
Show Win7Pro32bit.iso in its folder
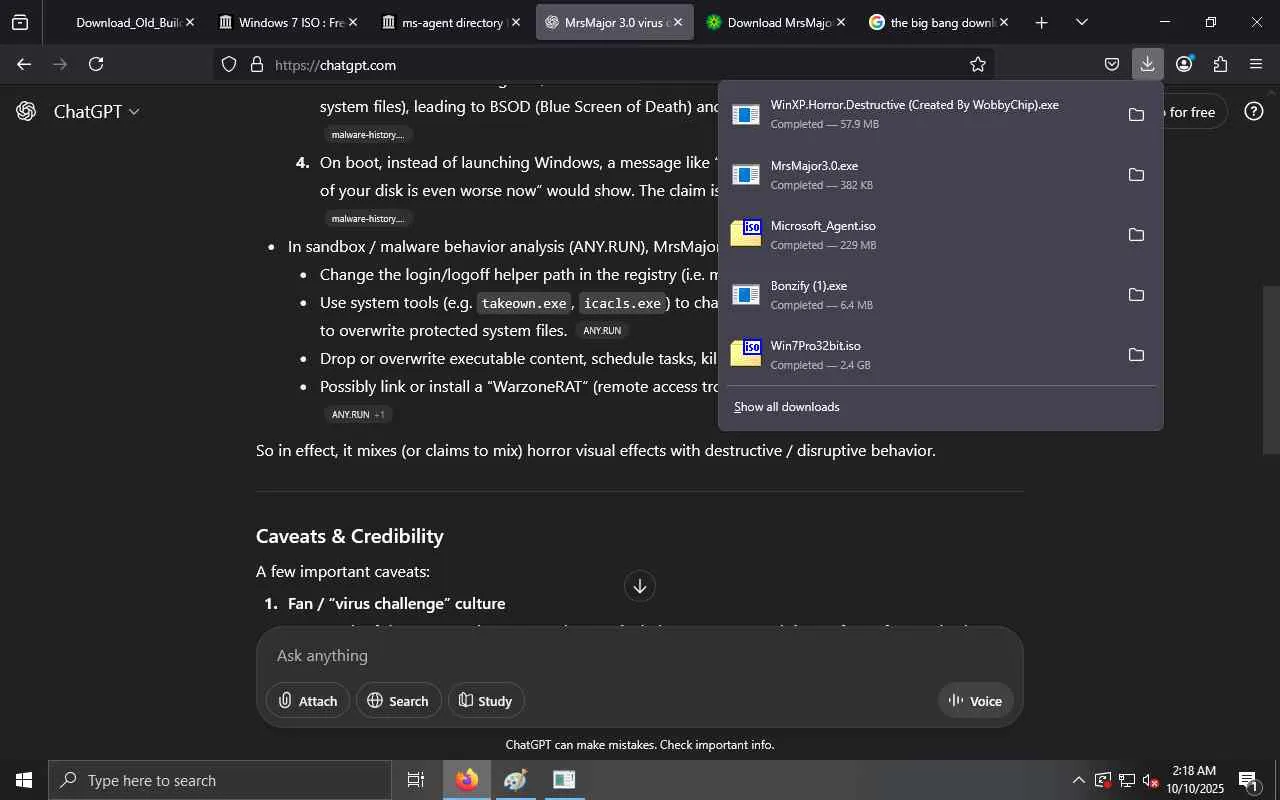[1136, 355]
